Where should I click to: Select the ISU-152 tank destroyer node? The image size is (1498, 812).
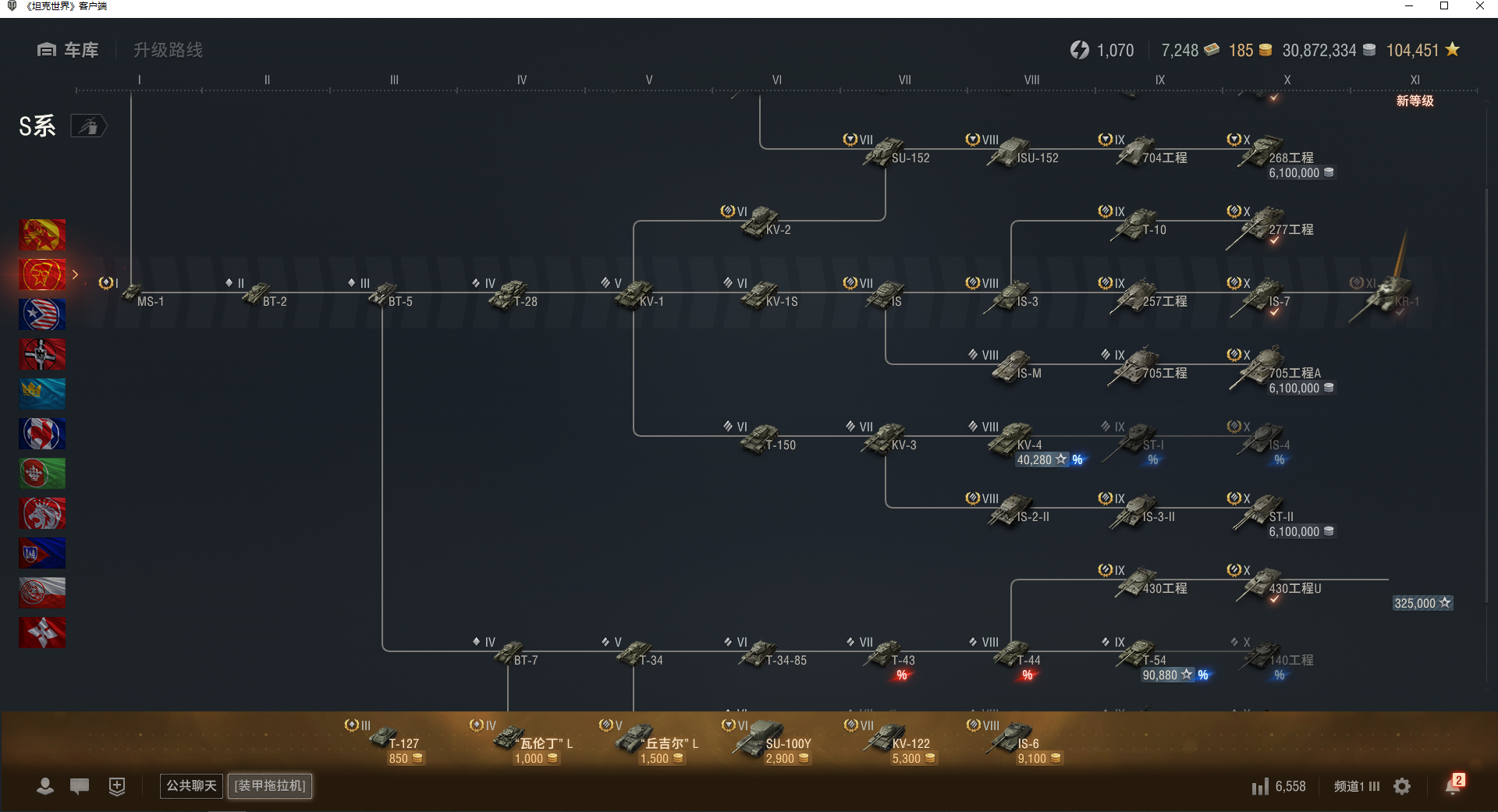tap(1023, 151)
